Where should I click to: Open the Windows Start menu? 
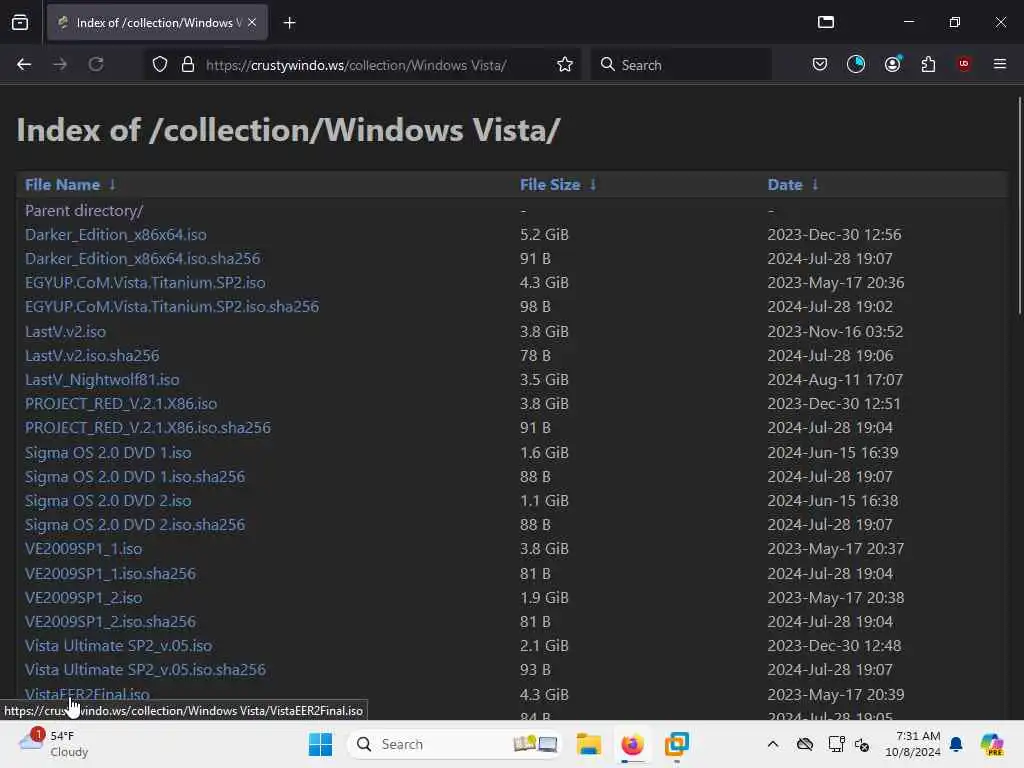[x=320, y=744]
